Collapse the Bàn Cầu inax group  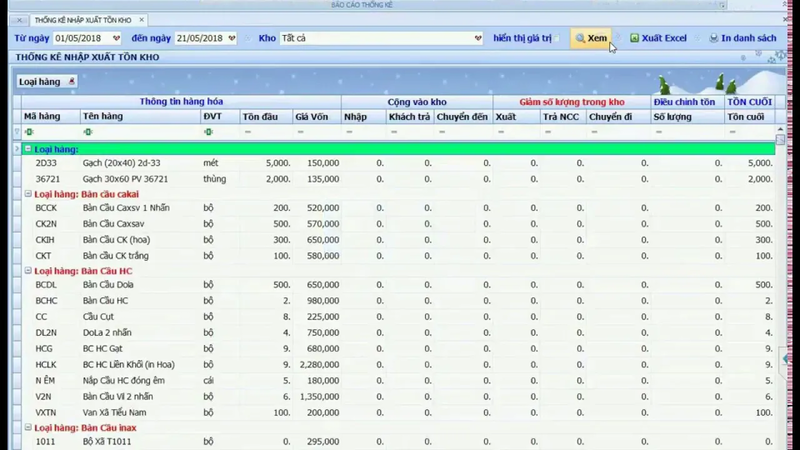click(x=28, y=428)
